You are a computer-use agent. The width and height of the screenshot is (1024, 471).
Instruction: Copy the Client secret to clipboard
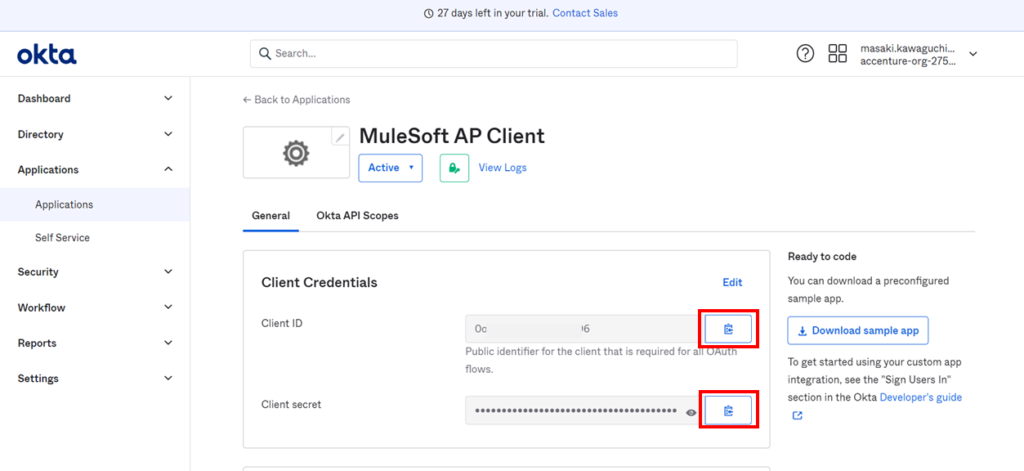coord(728,410)
